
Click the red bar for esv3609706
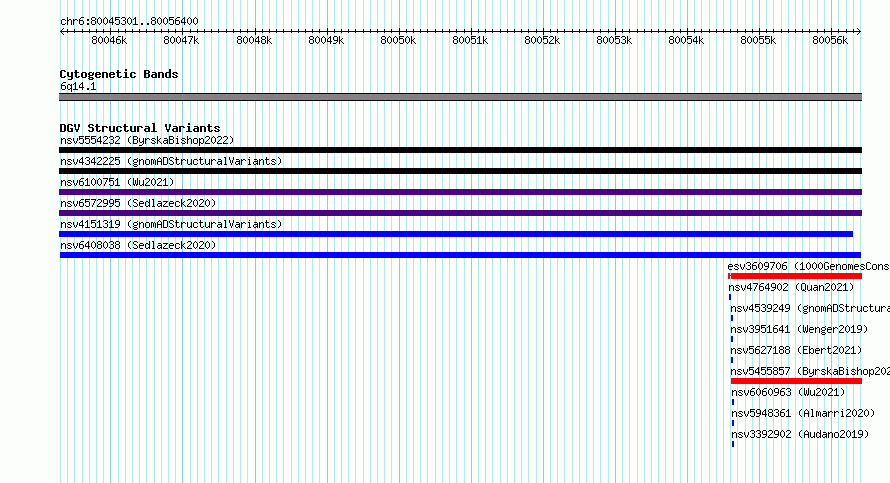(x=795, y=276)
